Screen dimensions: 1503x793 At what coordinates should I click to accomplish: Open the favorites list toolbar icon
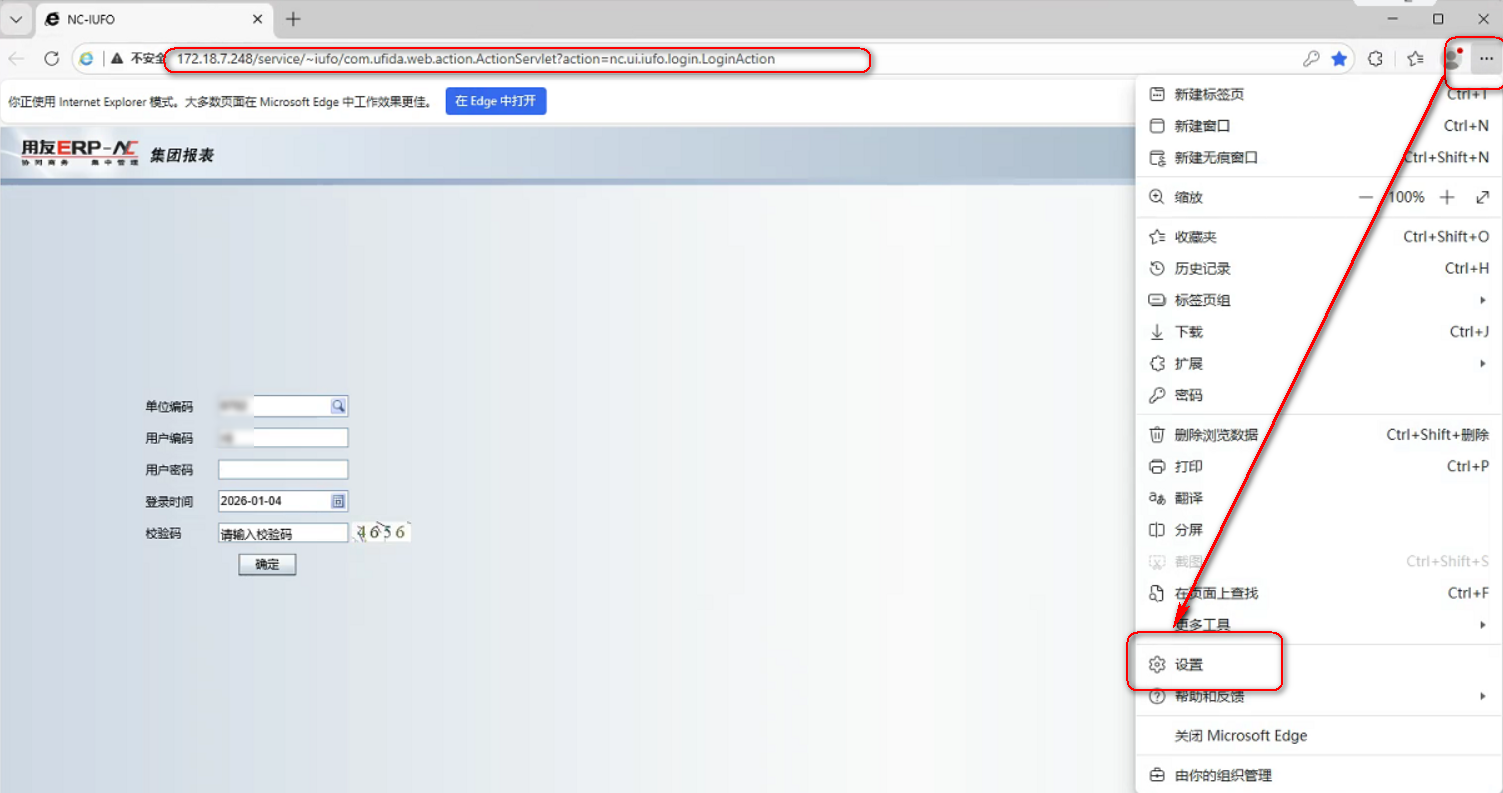[1415, 59]
